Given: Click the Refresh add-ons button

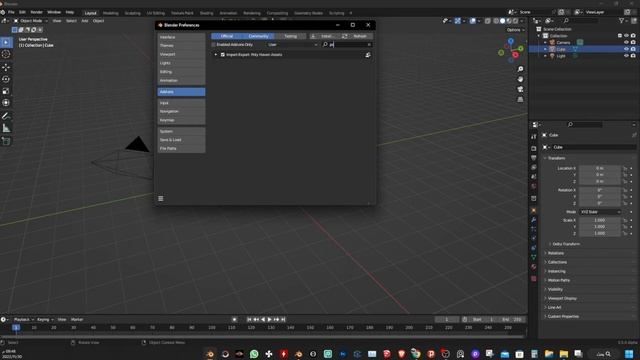Looking at the screenshot, I should pos(356,36).
